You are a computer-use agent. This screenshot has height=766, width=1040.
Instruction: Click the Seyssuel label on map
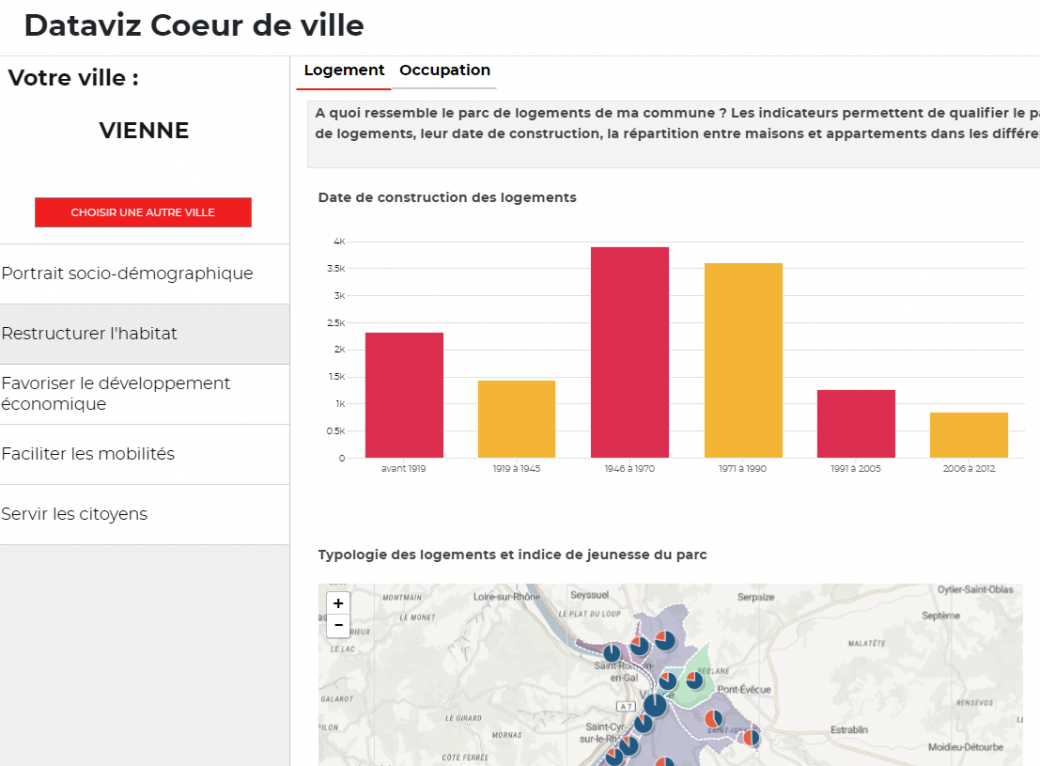point(590,595)
